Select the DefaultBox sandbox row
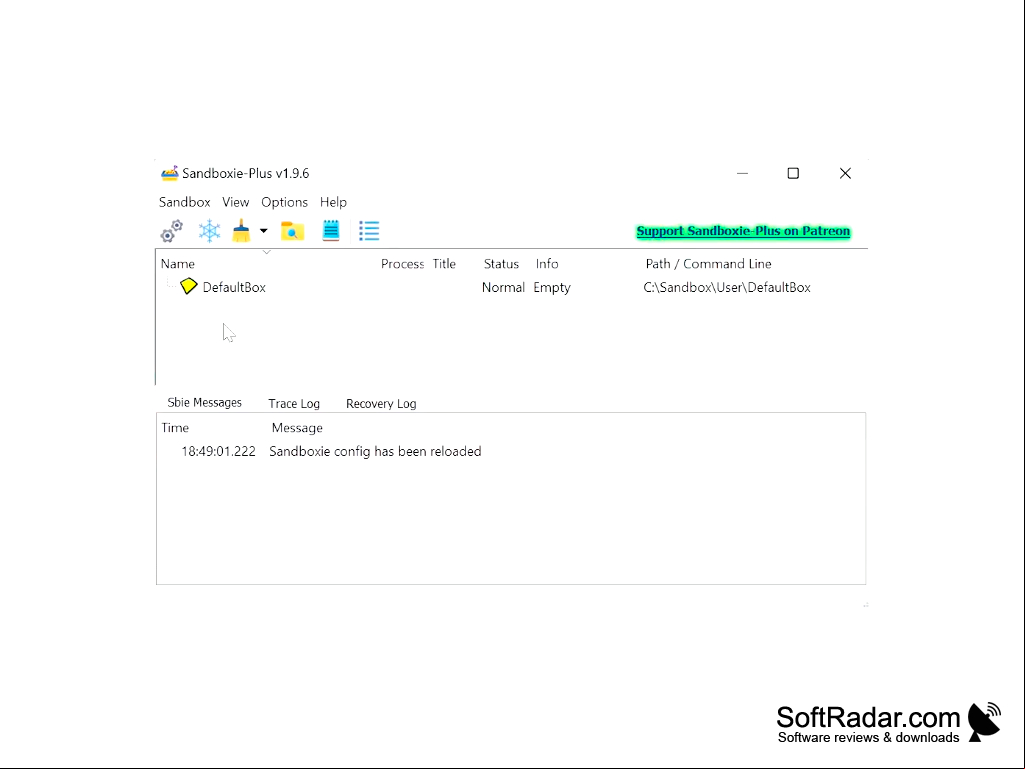This screenshot has width=1025, height=769. tap(511, 287)
